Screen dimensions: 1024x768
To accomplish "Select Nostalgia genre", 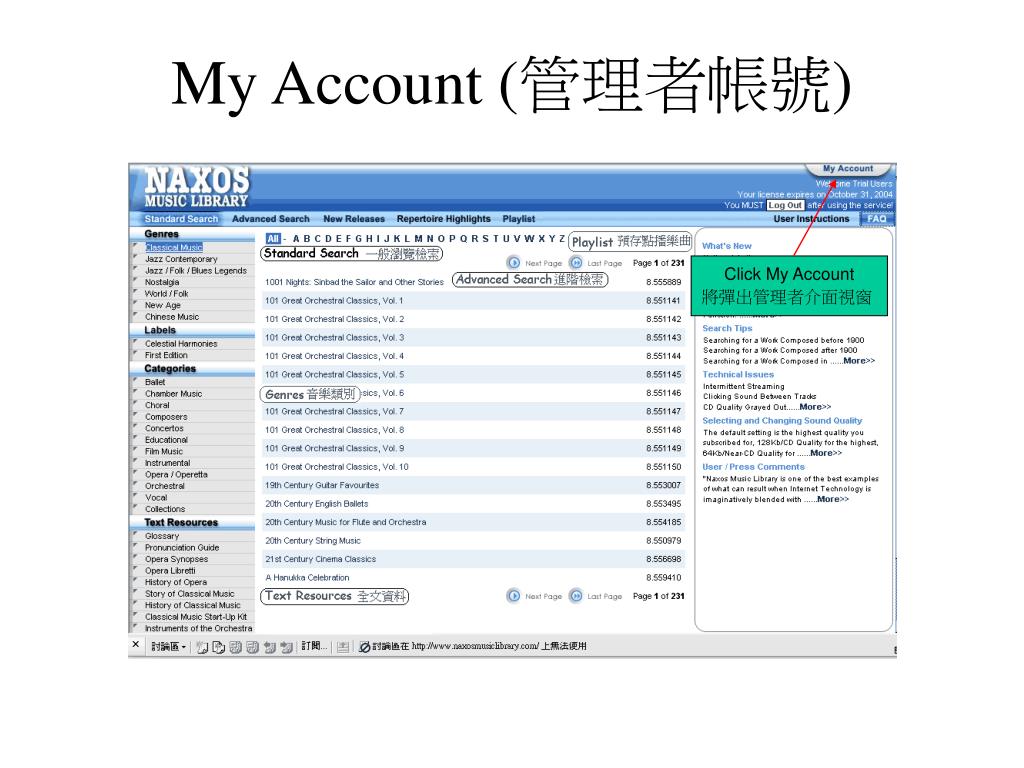I will pyautogui.click(x=162, y=282).
